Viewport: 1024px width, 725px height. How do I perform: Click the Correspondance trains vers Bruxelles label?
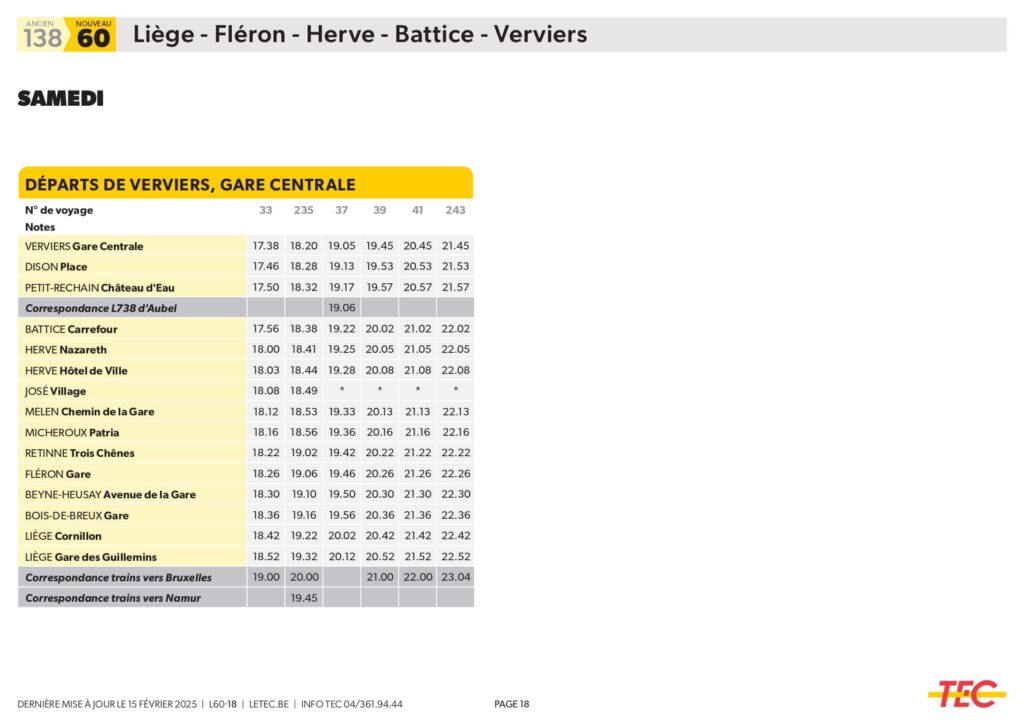(118, 577)
